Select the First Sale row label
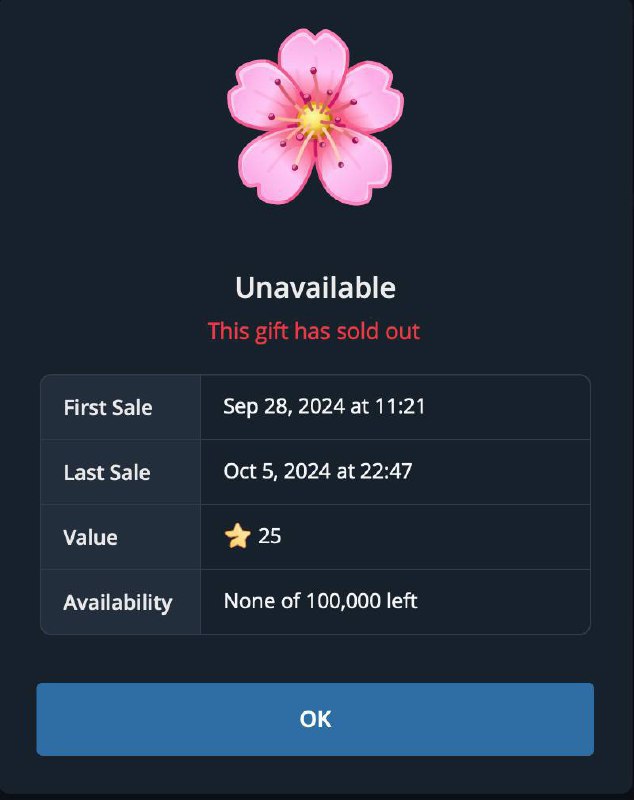This screenshot has height=800, width=634. click(x=108, y=408)
